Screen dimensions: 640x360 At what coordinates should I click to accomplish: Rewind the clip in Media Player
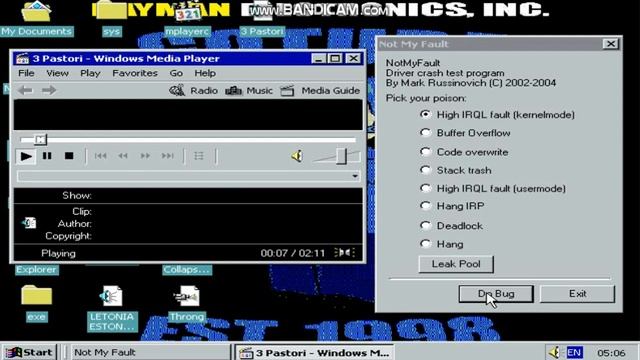tap(123, 156)
